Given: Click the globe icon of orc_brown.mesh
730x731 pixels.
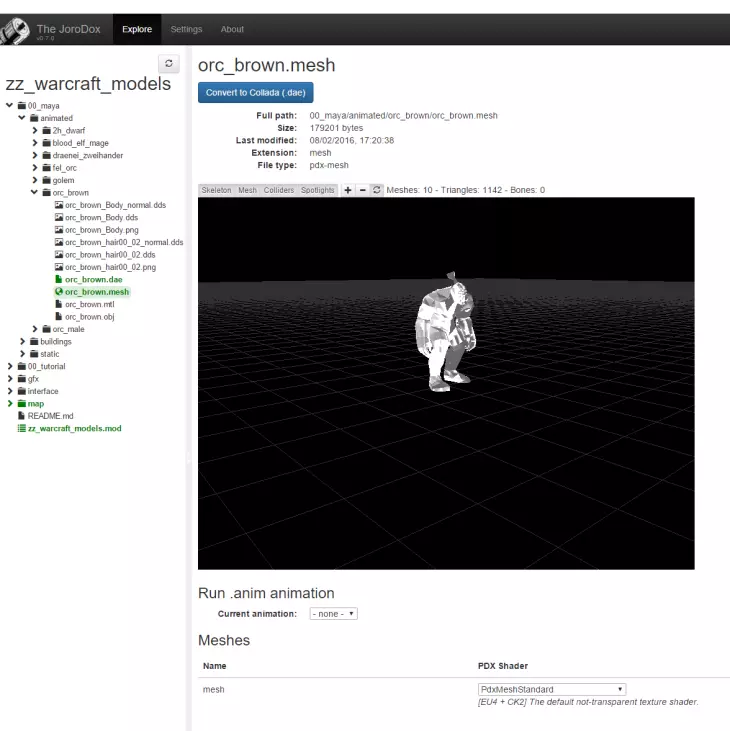Looking at the screenshot, I should click(59, 292).
